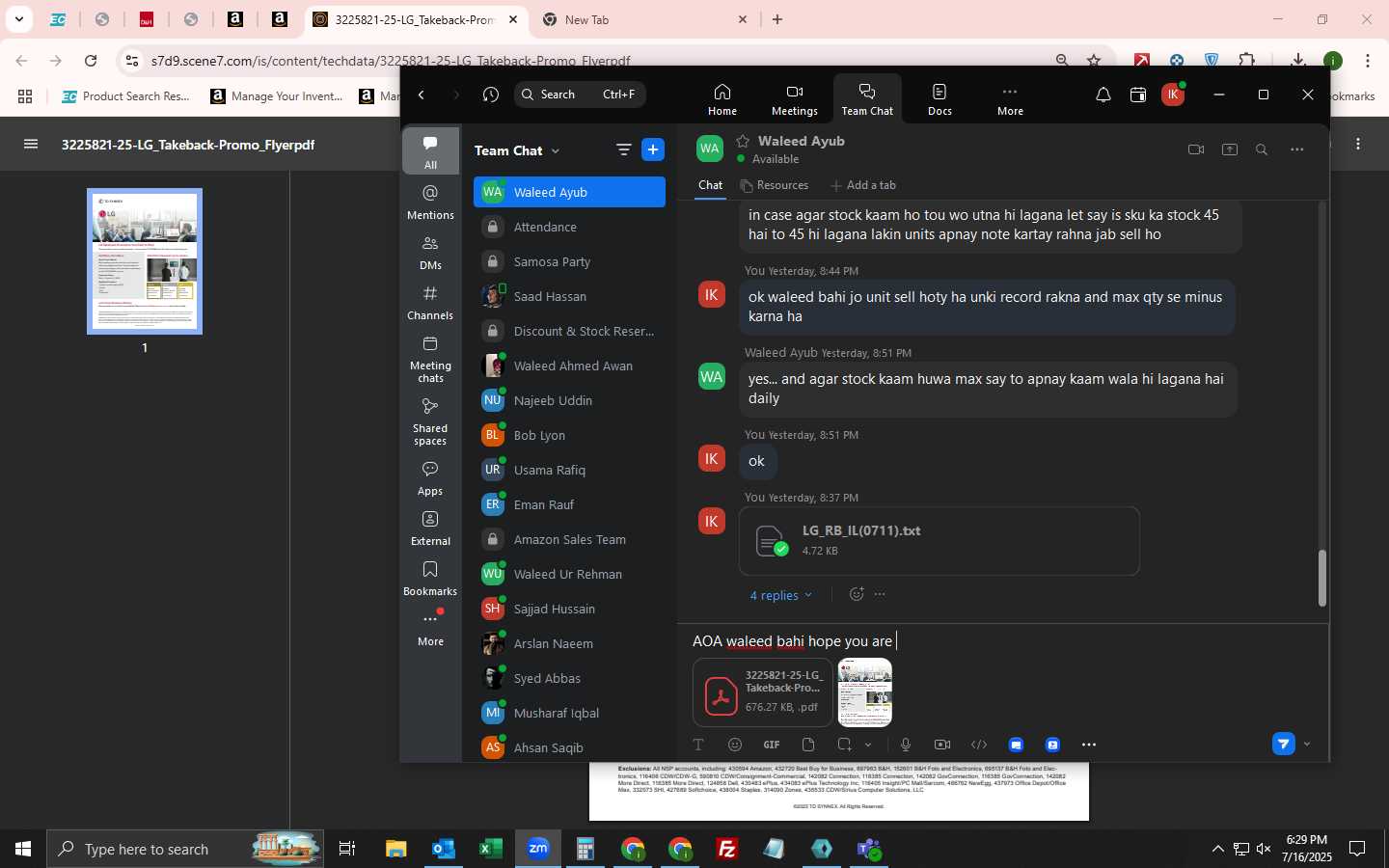This screenshot has height=868, width=1389.
Task: Click the attached flyer image preview in the composer
Action: click(x=865, y=692)
